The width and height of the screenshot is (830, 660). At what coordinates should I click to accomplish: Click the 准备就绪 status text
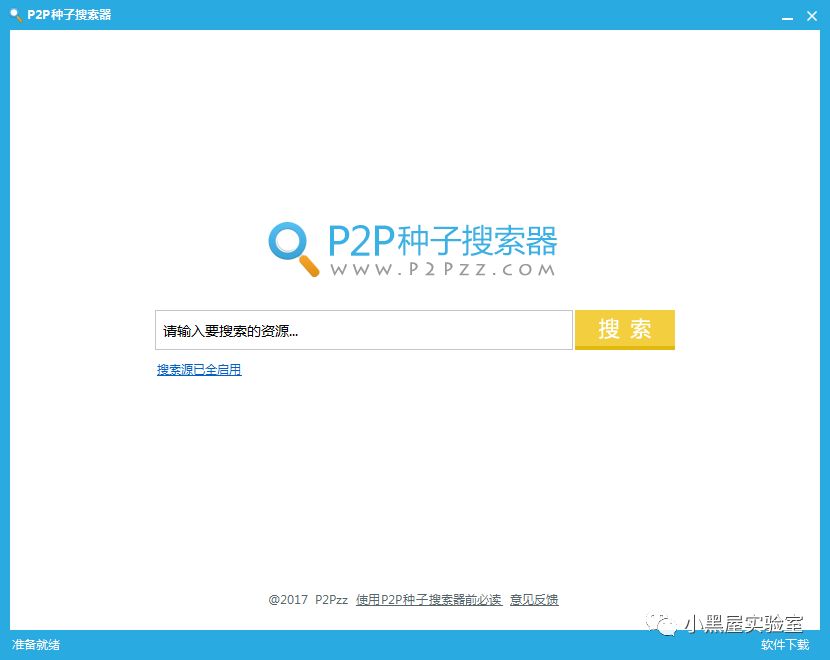point(36,644)
